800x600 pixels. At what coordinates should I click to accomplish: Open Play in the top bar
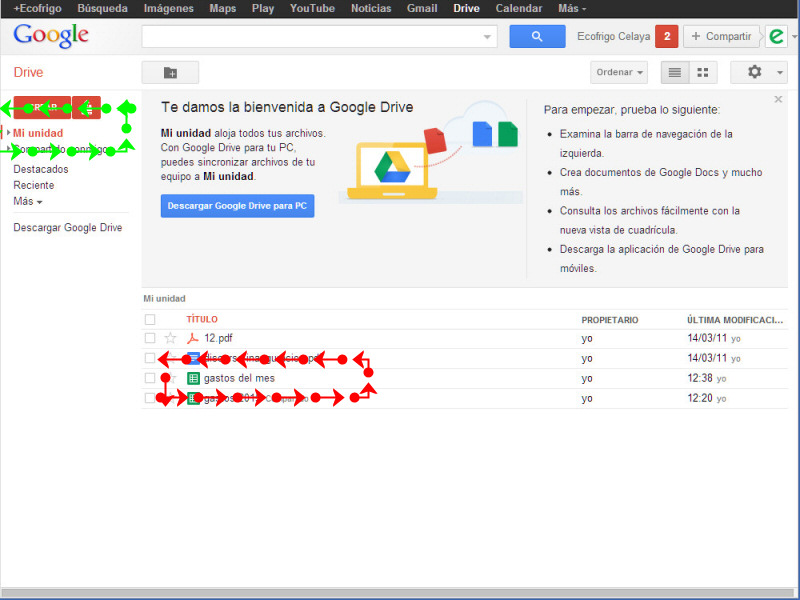(x=263, y=9)
